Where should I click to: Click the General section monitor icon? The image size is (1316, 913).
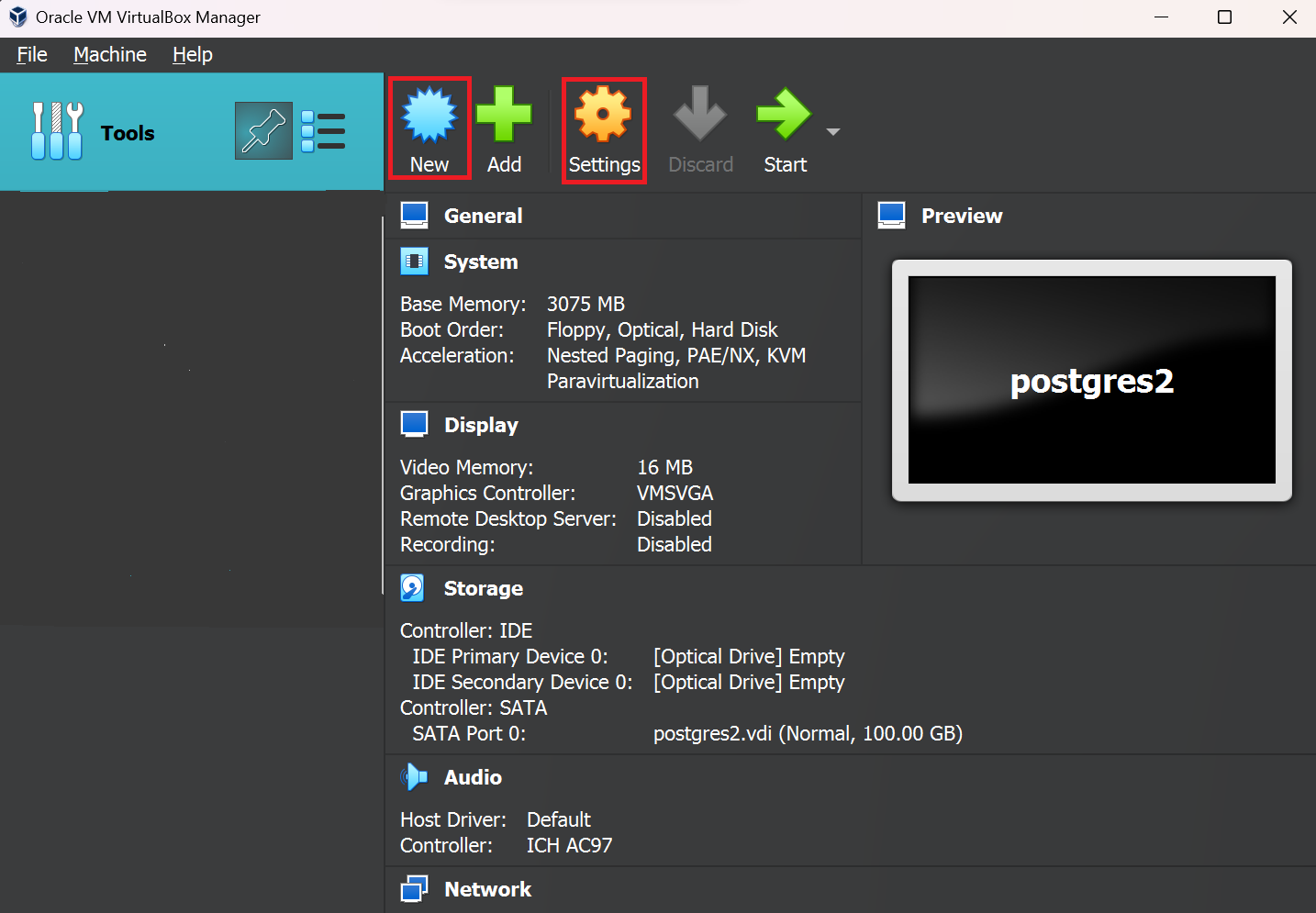pyautogui.click(x=415, y=216)
